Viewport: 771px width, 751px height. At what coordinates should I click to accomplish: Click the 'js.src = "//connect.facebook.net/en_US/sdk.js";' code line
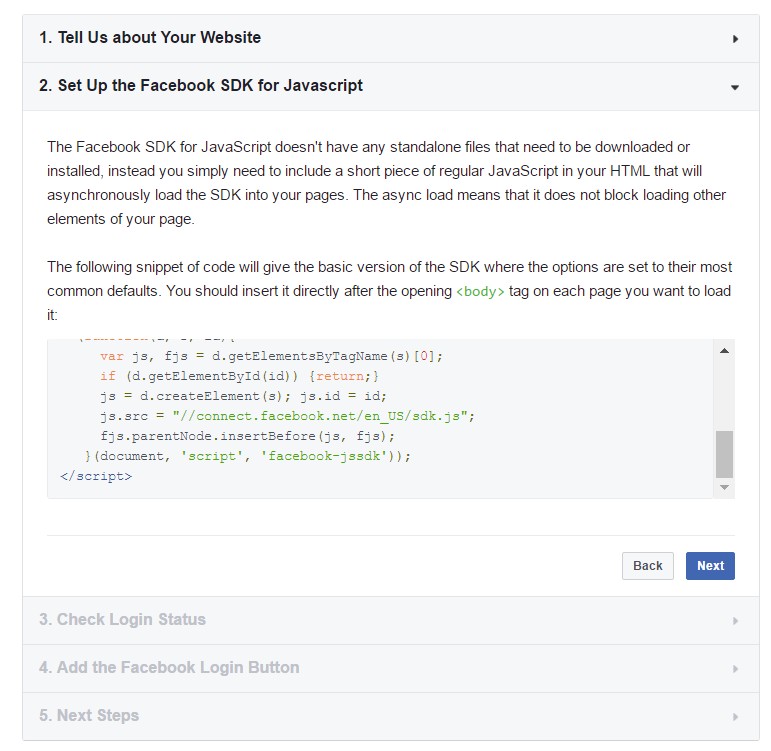click(x=287, y=416)
